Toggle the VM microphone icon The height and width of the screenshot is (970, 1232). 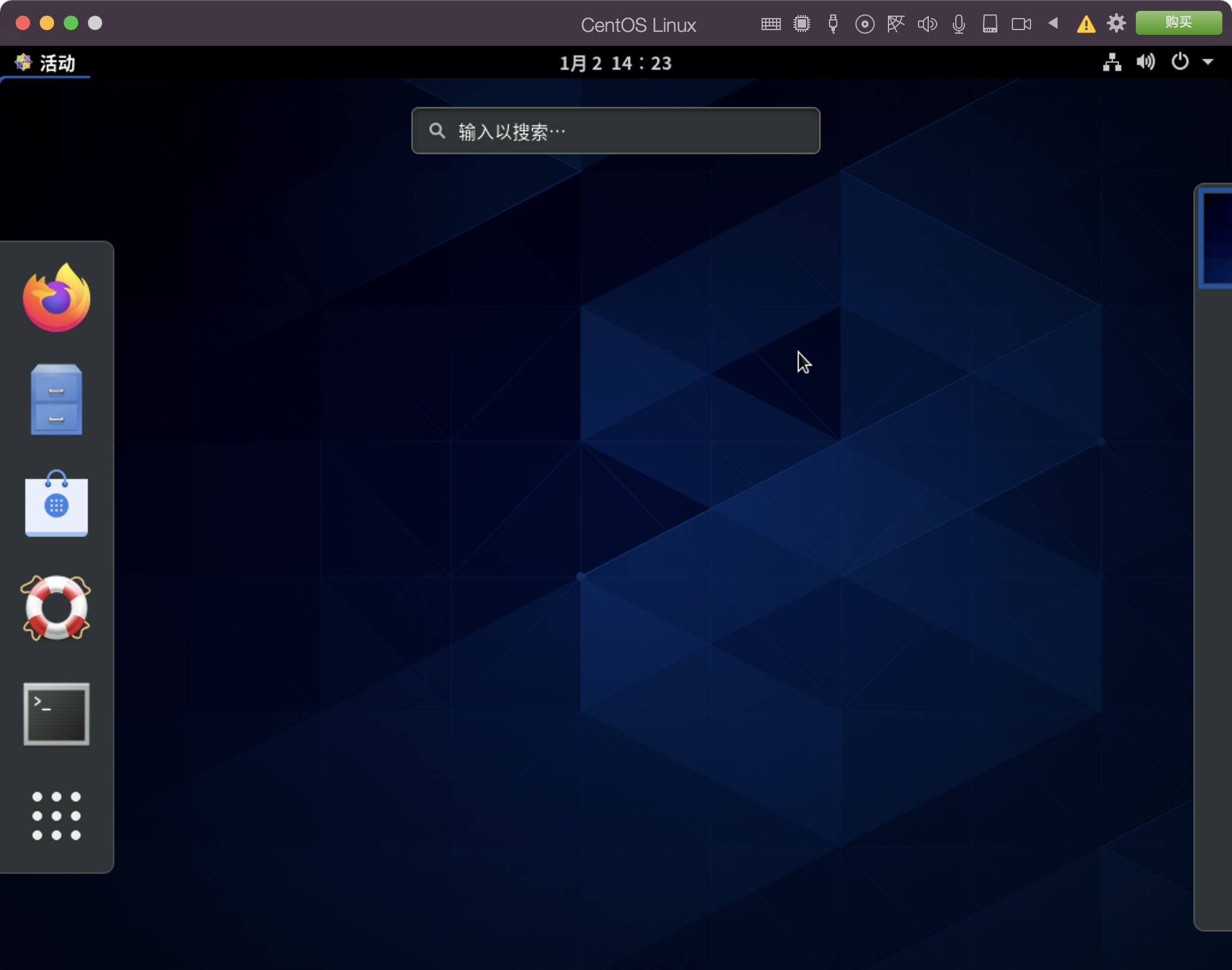pyautogui.click(x=959, y=24)
